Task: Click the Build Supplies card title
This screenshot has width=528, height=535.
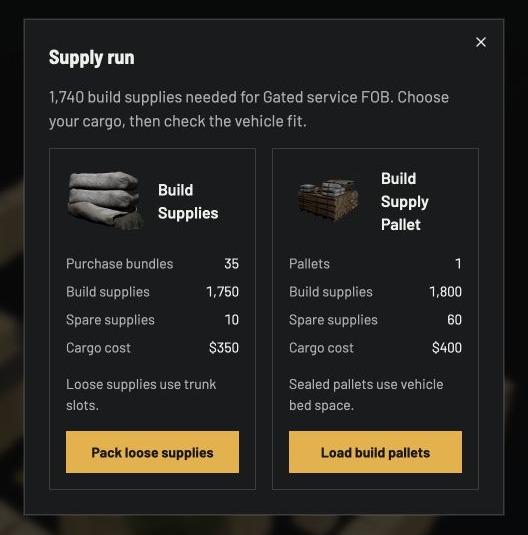Action: (x=188, y=202)
